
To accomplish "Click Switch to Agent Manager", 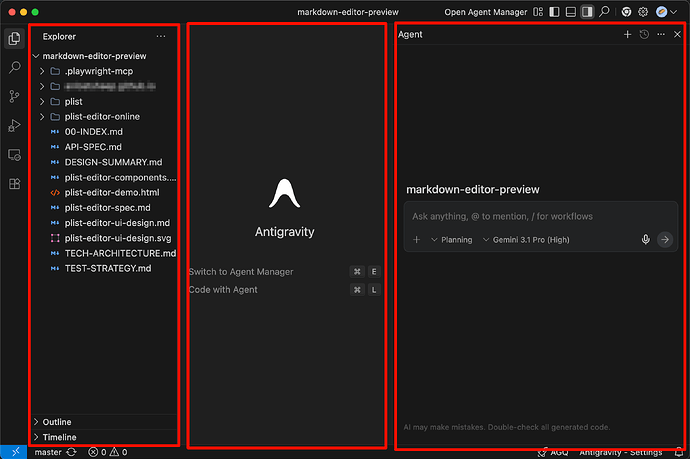I will click(241, 272).
